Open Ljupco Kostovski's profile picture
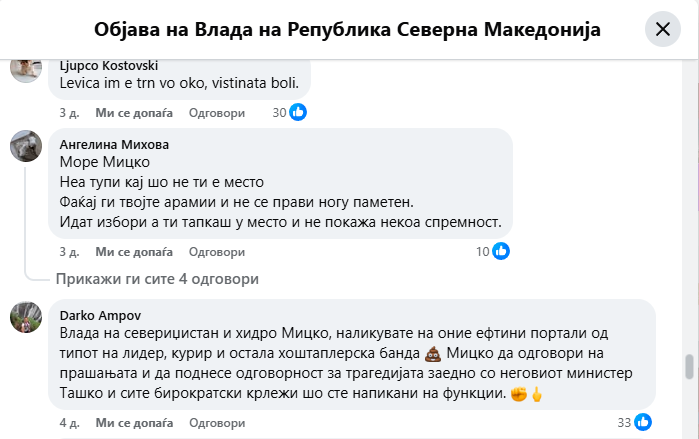Screen dimensions: 699x439 25,68
